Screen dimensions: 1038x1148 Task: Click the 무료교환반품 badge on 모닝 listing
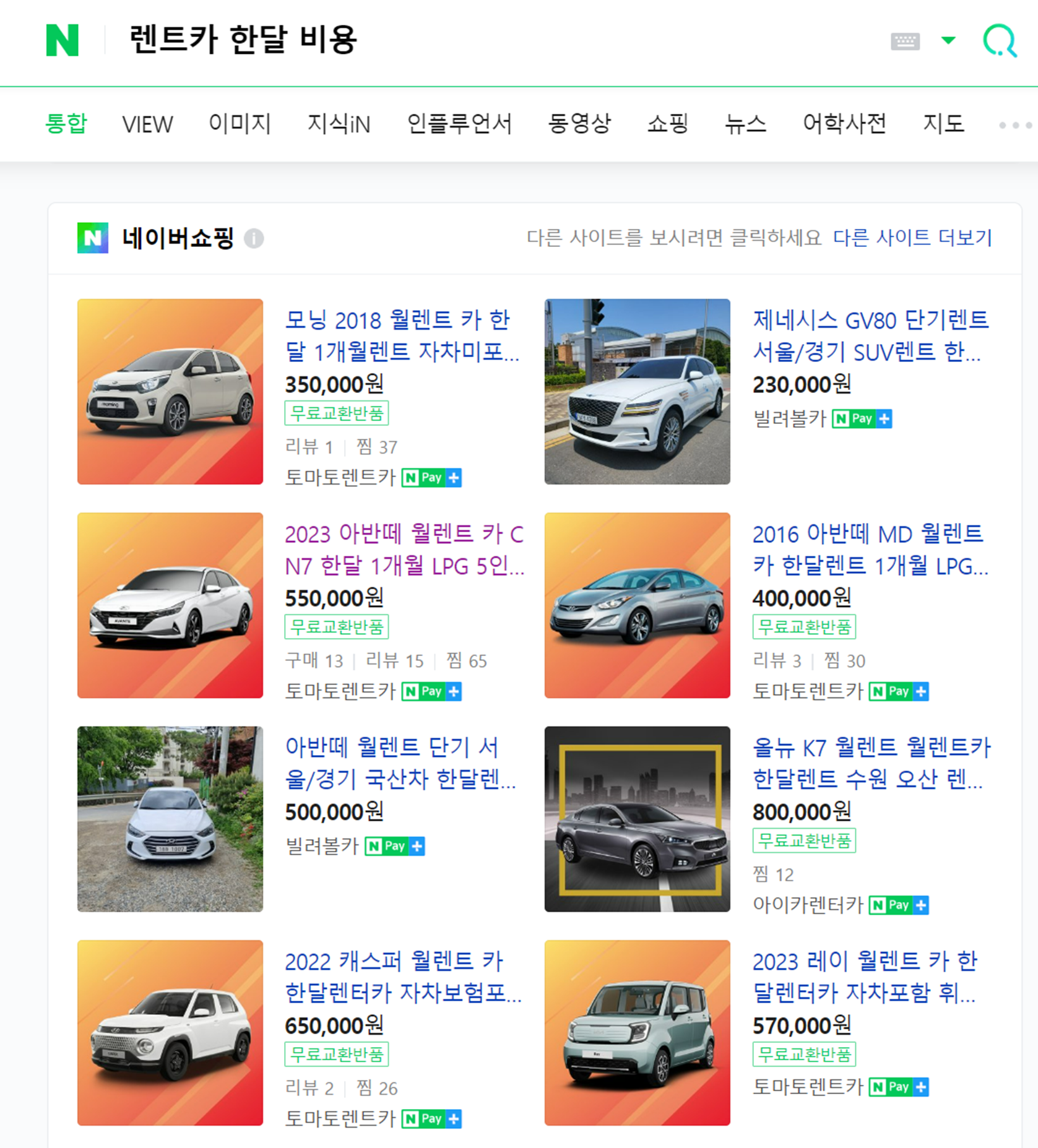point(337,413)
